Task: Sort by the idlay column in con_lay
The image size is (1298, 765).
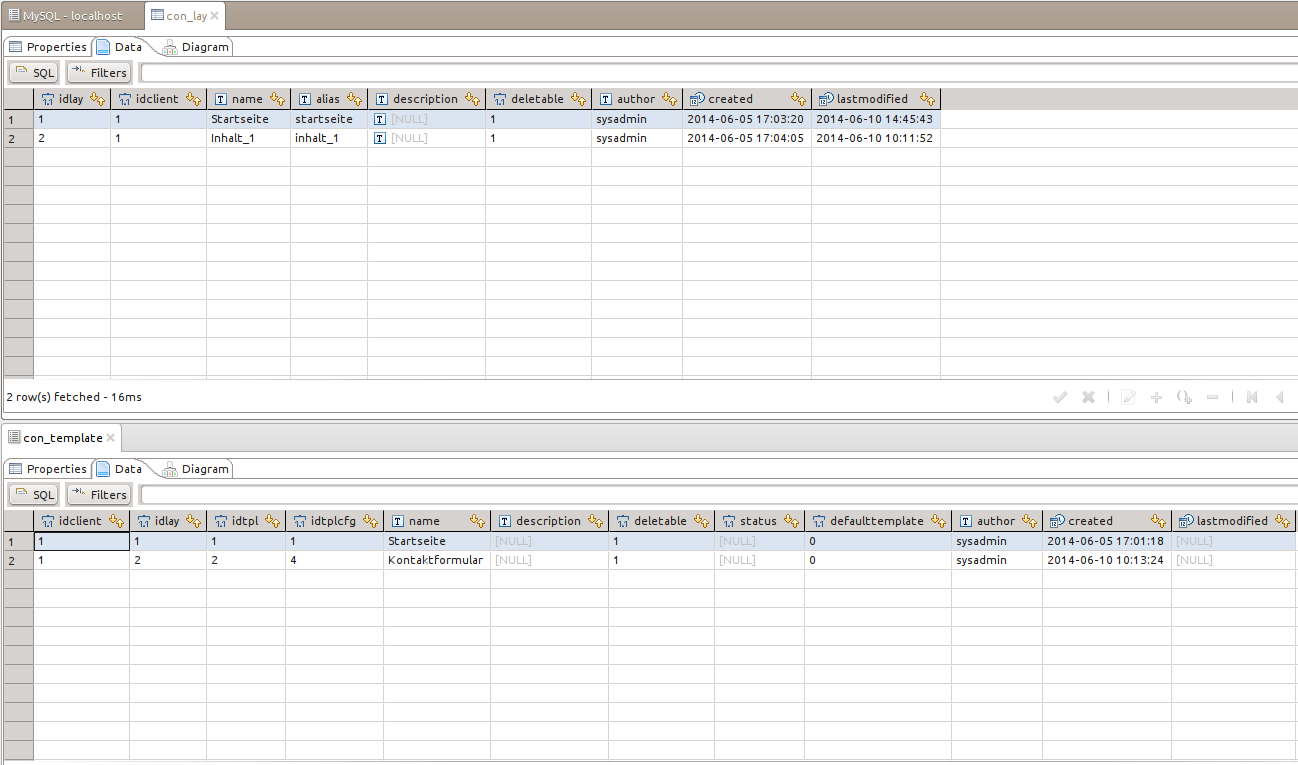Action: coord(98,99)
